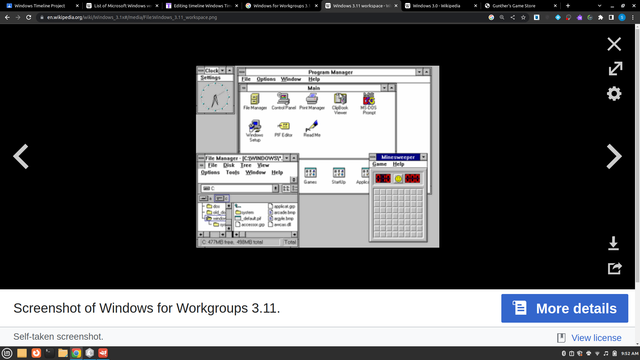640x360 pixels.
Task: Open the View license link
Action: (596, 338)
